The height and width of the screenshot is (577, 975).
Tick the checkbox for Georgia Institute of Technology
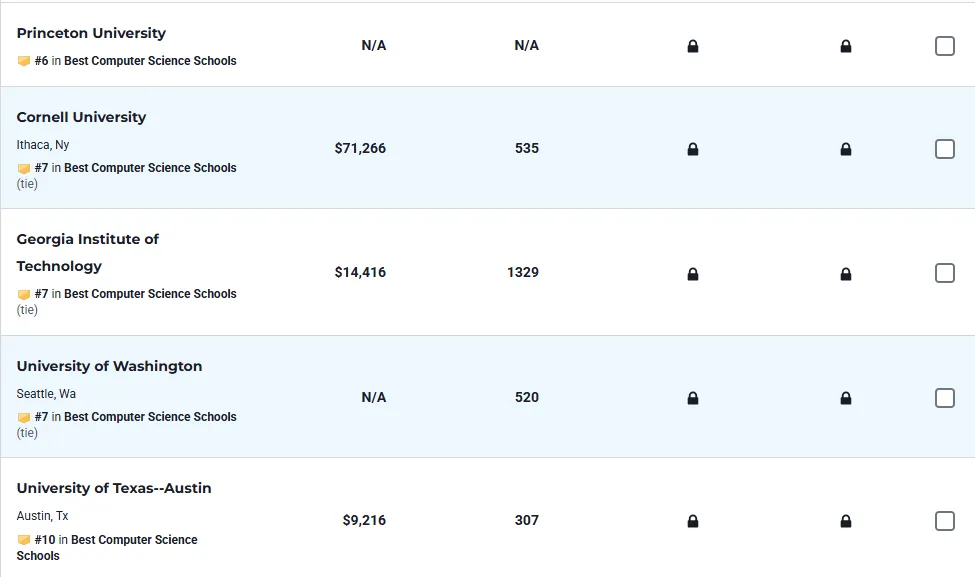click(945, 273)
